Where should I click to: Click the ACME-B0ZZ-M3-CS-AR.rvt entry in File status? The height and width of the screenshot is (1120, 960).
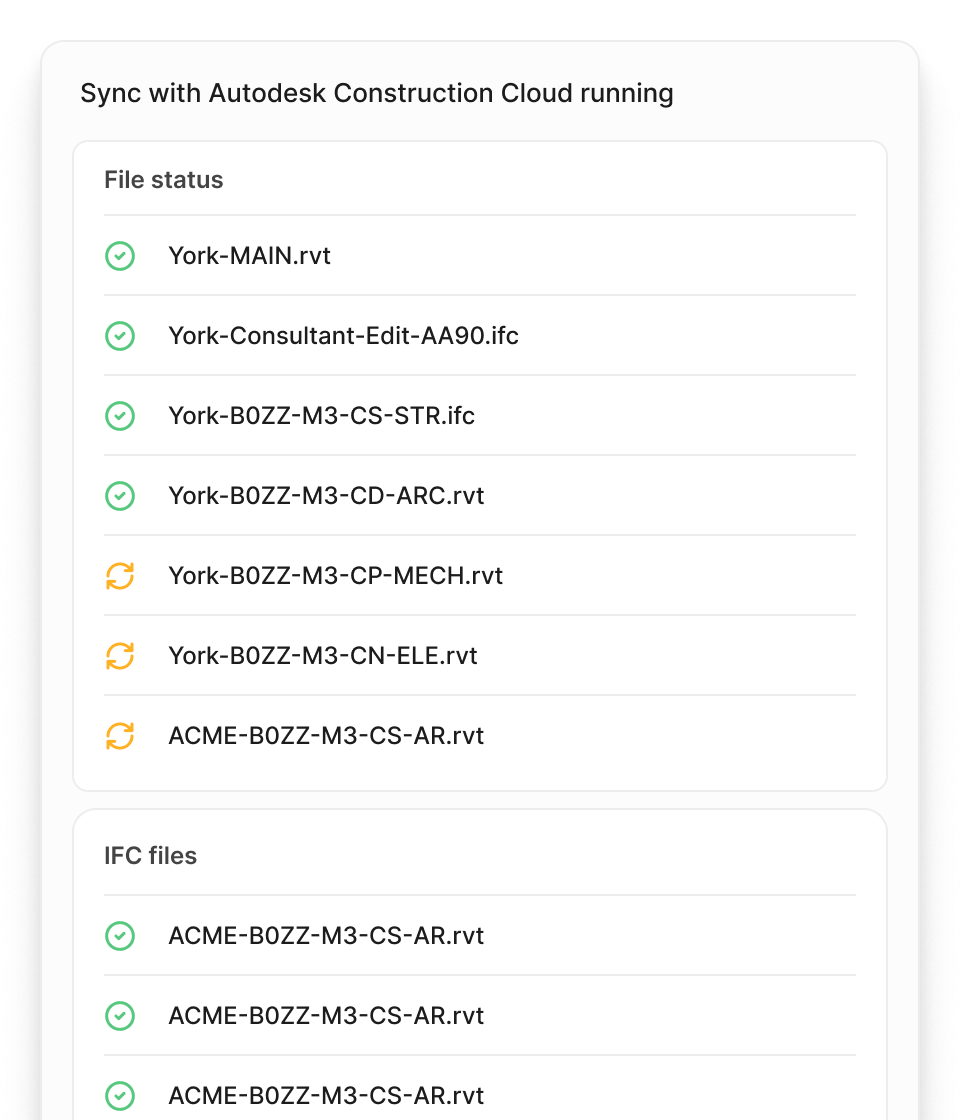click(325, 736)
